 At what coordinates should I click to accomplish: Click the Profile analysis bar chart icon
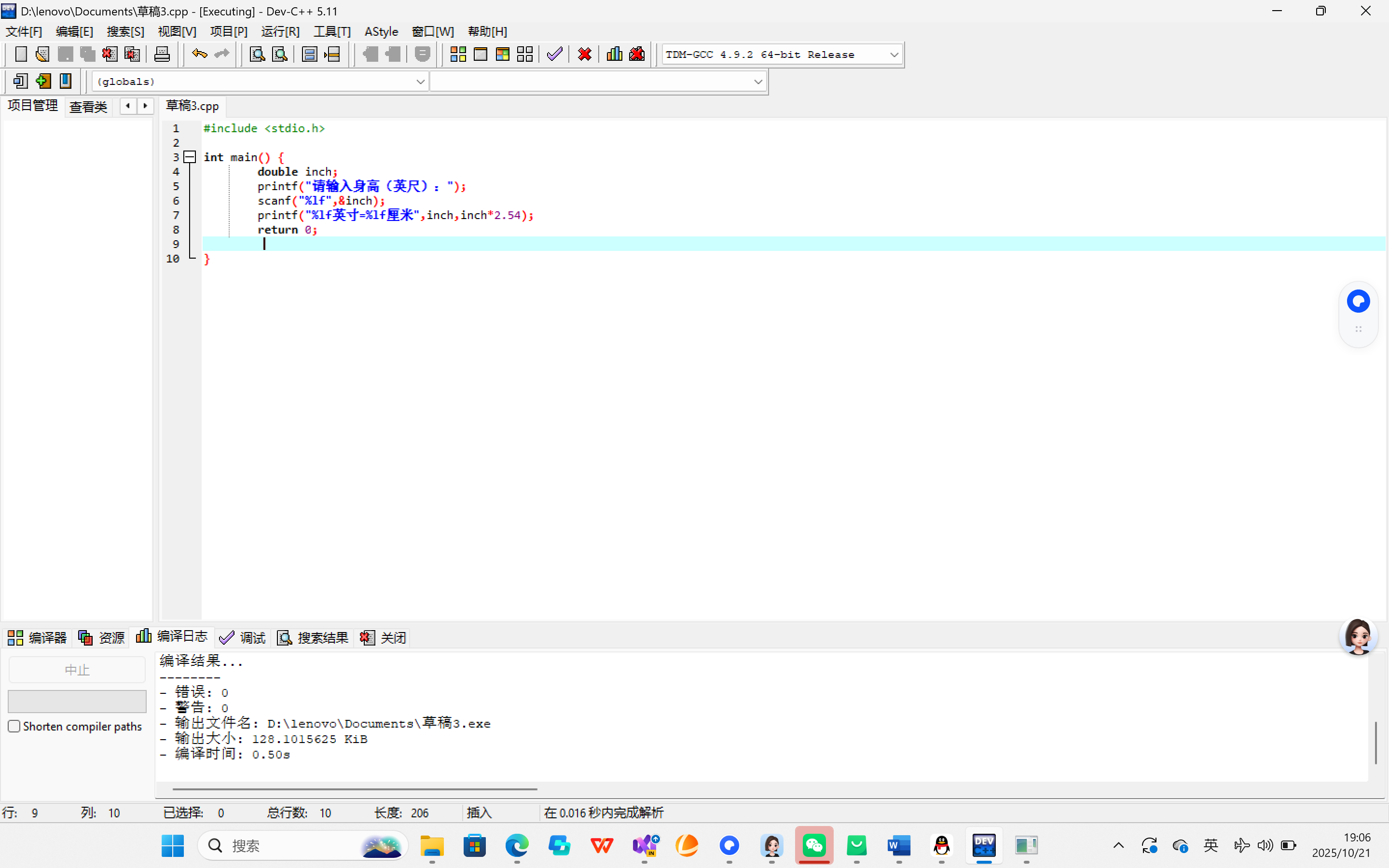coord(614,55)
